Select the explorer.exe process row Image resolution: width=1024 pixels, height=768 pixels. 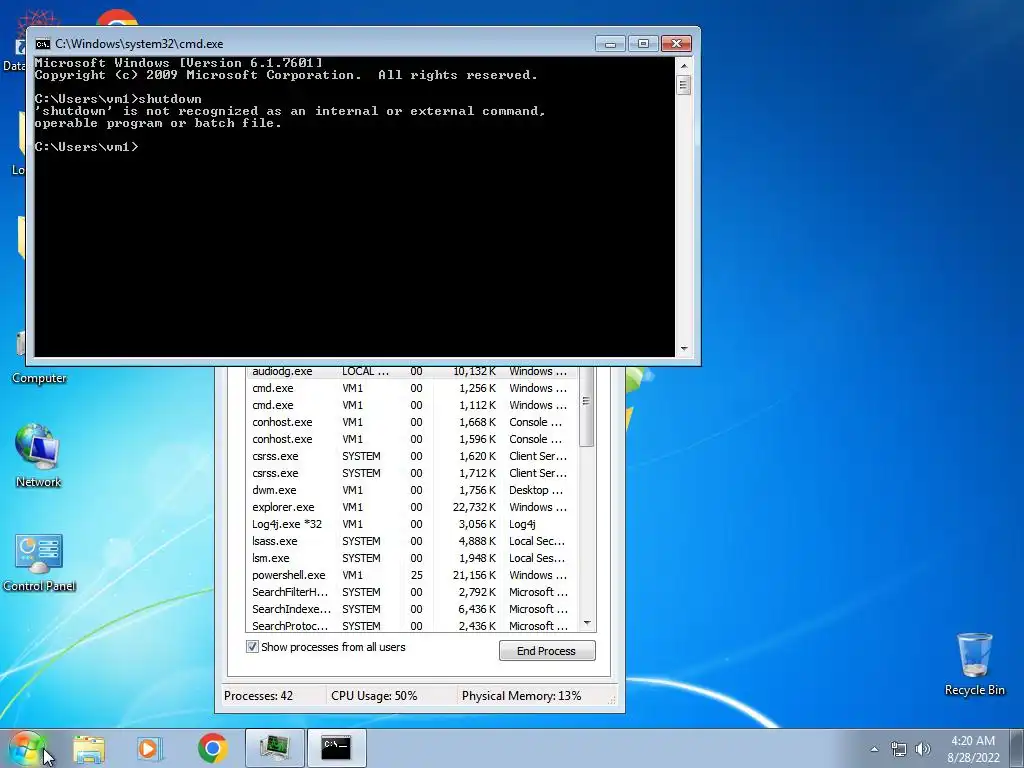(x=411, y=507)
